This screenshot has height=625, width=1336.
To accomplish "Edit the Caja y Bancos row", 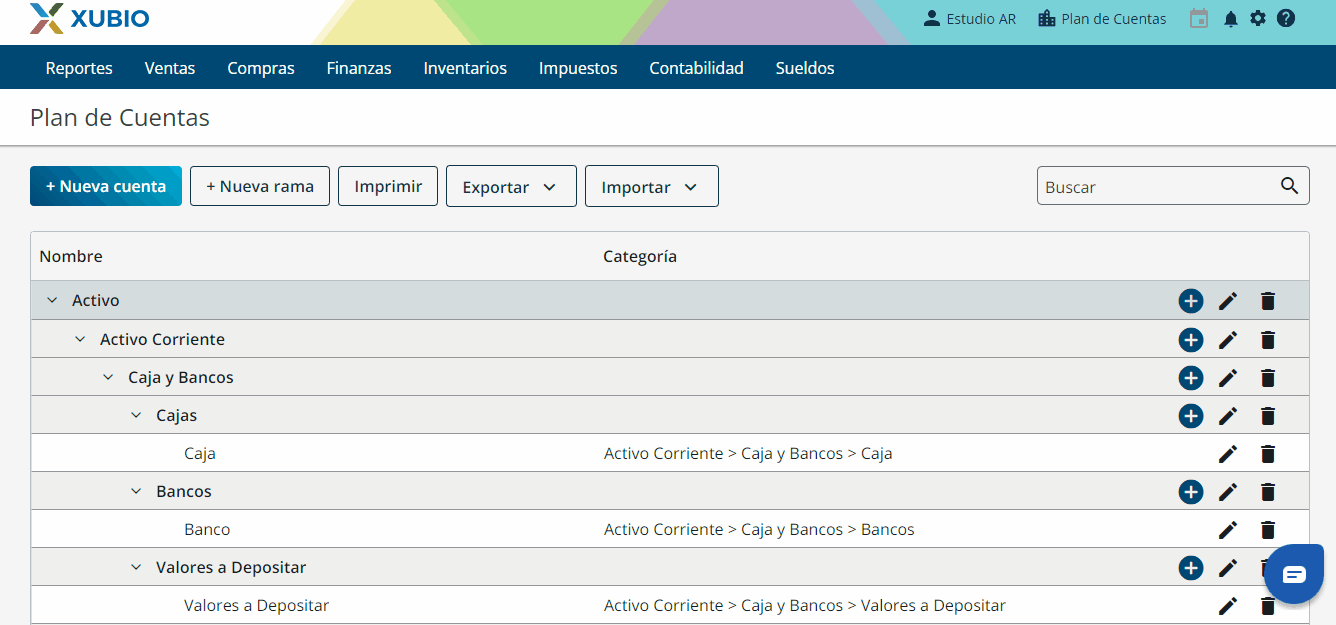I will coord(1228,378).
